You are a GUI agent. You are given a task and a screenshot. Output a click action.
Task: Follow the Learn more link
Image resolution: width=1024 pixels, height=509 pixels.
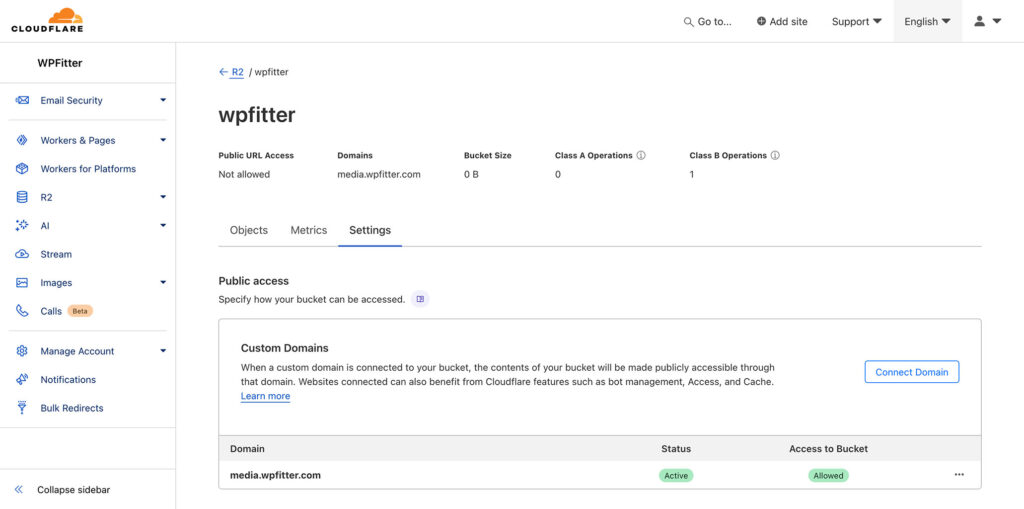click(265, 396)
